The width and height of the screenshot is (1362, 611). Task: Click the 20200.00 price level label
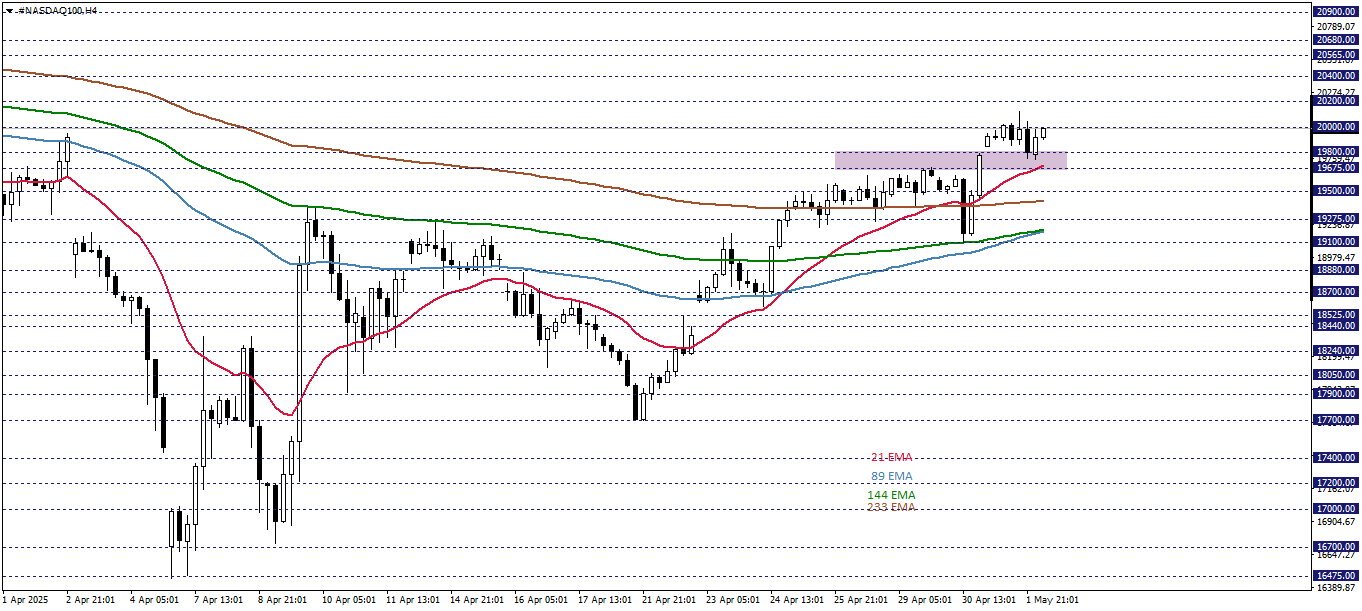pyautogui.click(x=1335, y=101)
